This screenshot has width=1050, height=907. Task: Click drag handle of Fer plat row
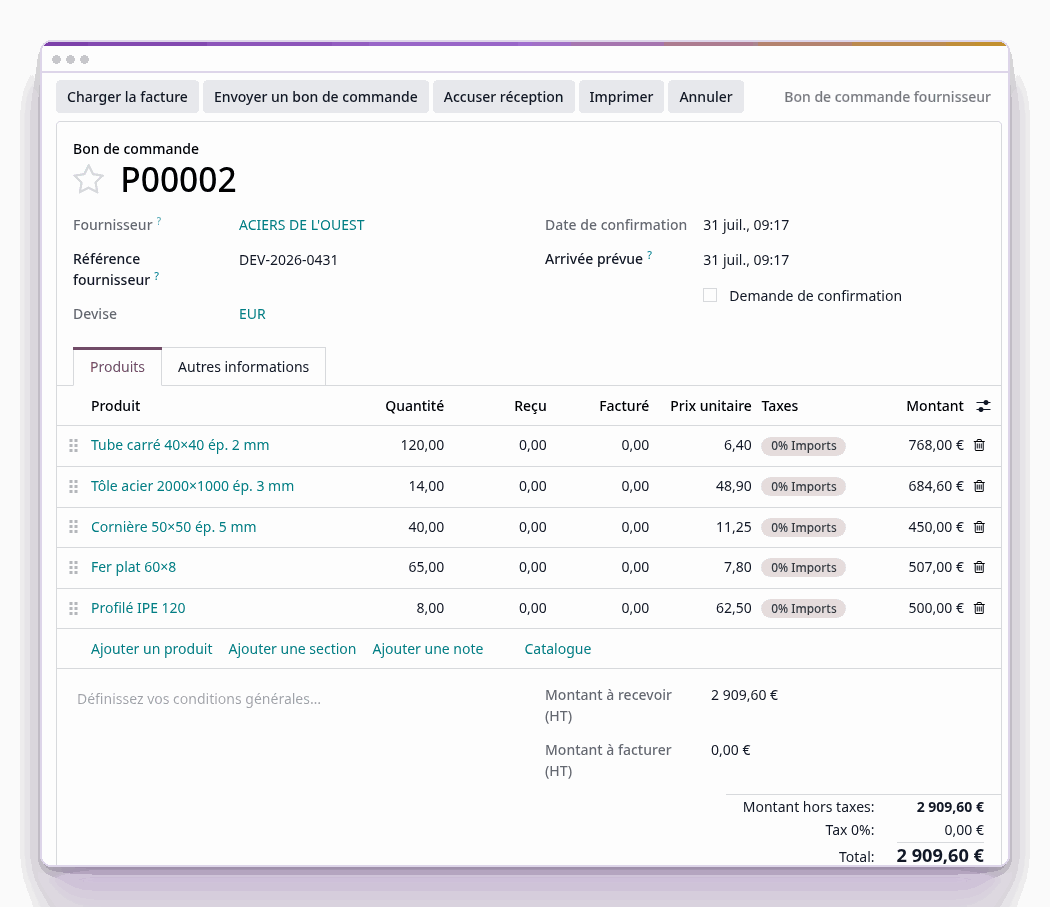74,567
